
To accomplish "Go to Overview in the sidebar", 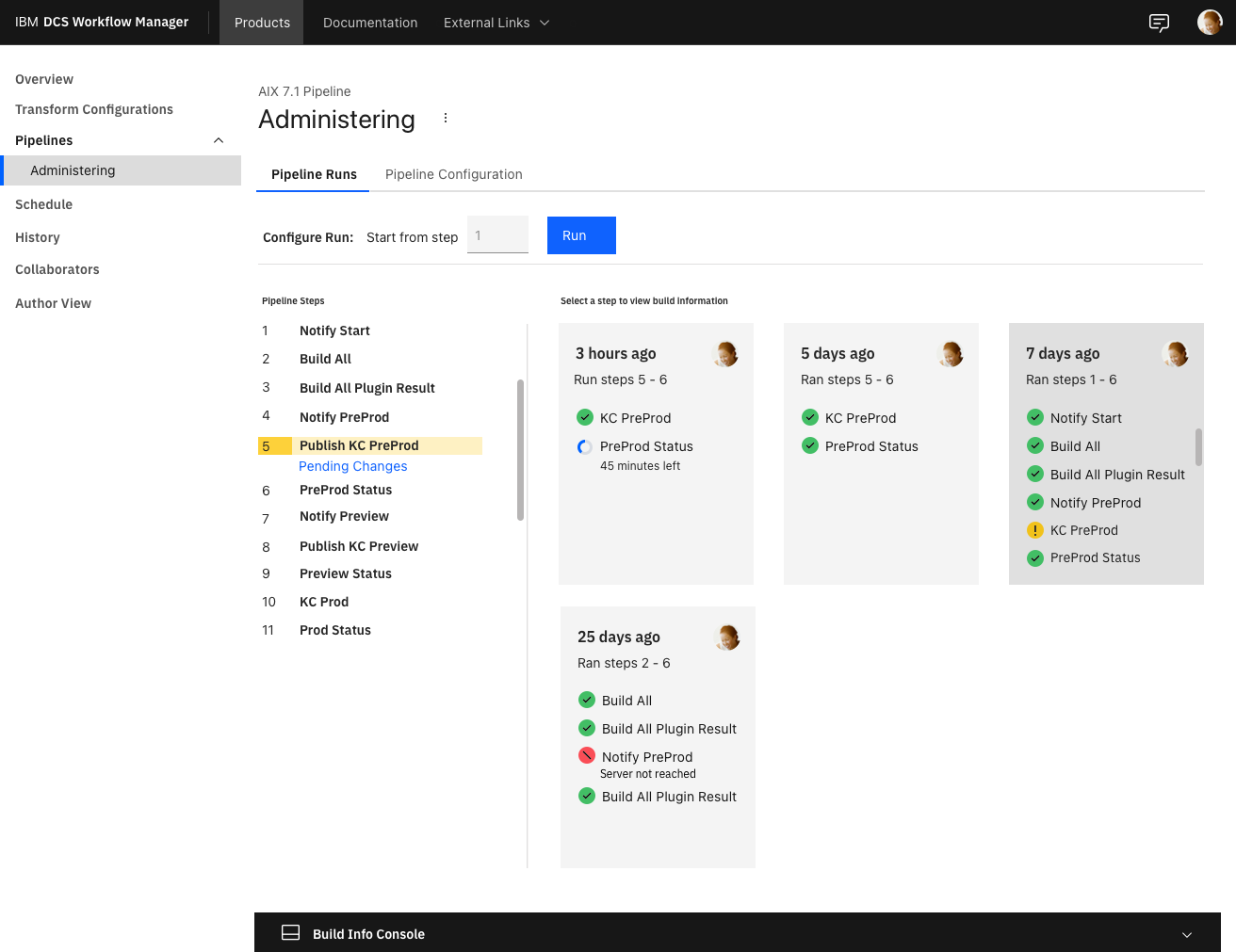I will (44, 79).
